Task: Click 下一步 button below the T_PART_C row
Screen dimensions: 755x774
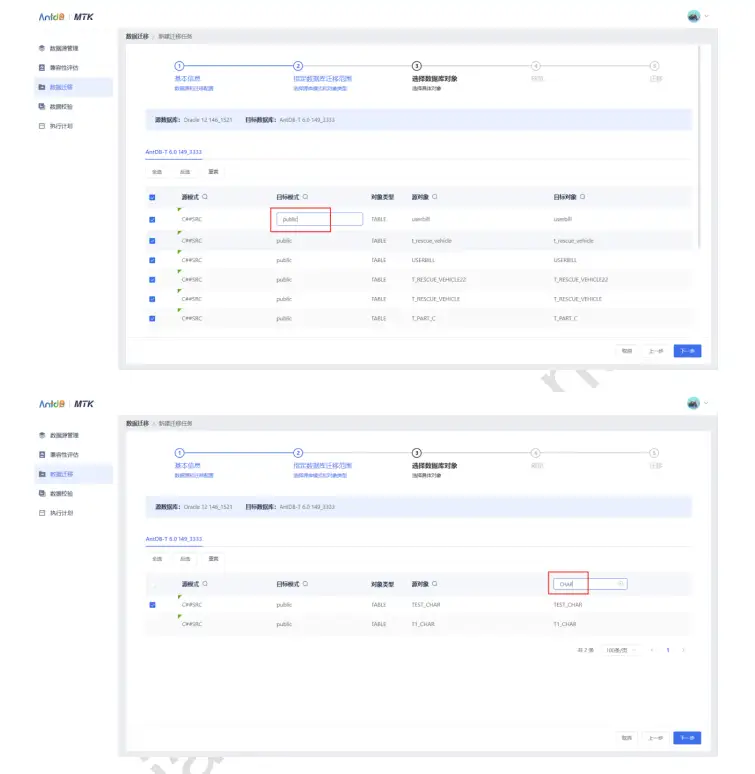Action: pyautogui.click(x=687, y=351)
